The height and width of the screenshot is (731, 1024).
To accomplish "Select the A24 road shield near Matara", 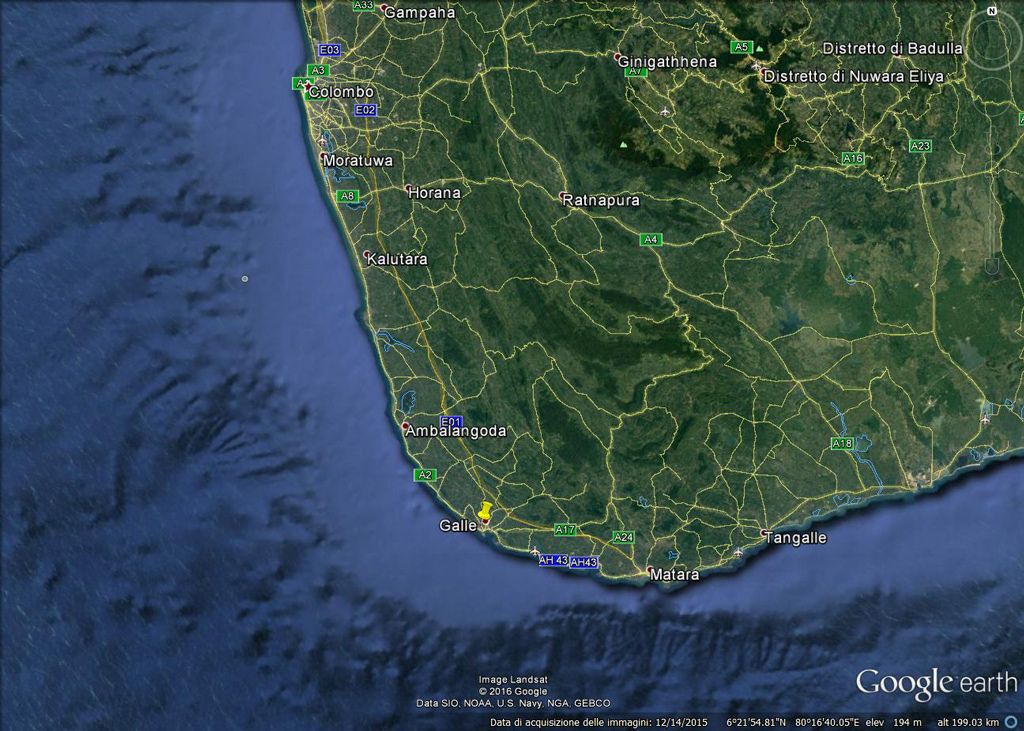I will pyautogui.click(x=623, y=537).
